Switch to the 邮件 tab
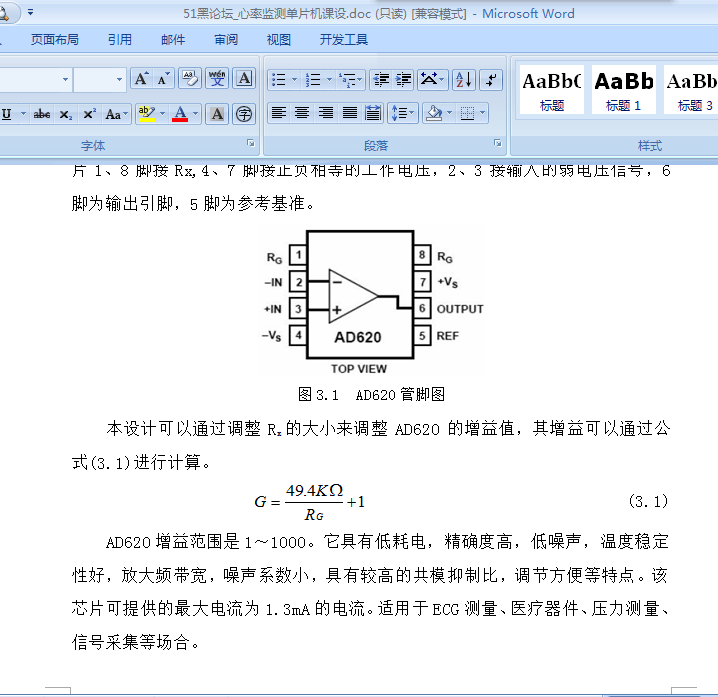The image size is (718, 697). (x=173, y=40)
